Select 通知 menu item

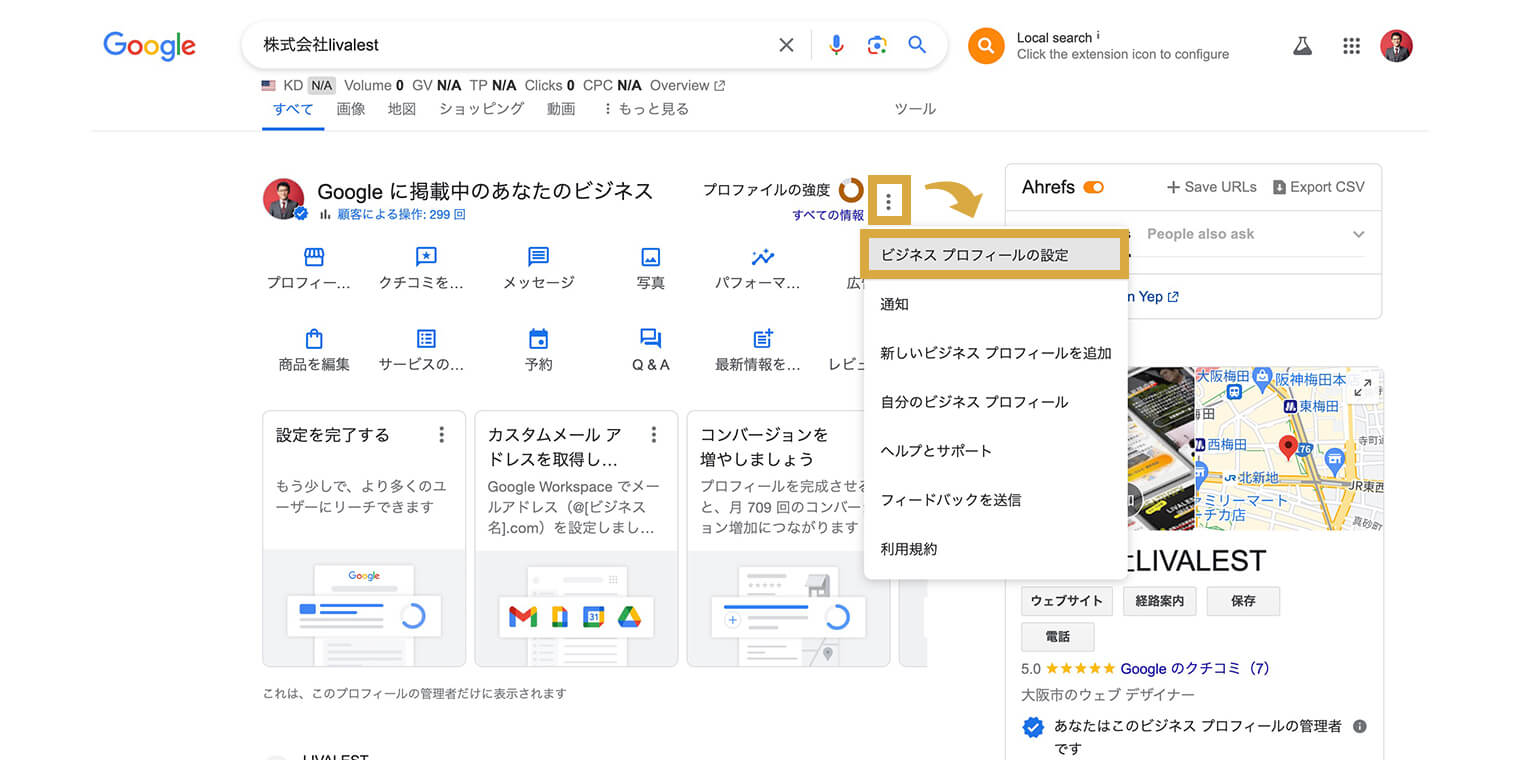click(996, 304)
